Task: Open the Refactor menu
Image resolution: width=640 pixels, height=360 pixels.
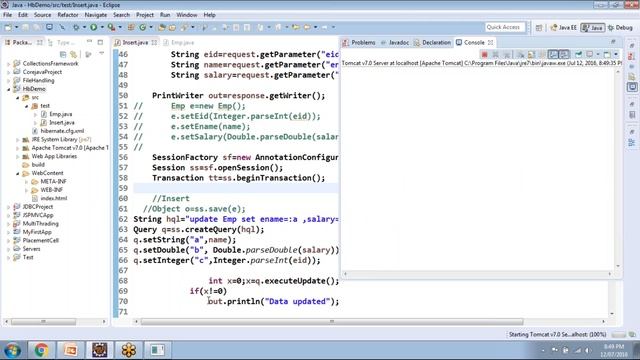Action: point(68,15)
